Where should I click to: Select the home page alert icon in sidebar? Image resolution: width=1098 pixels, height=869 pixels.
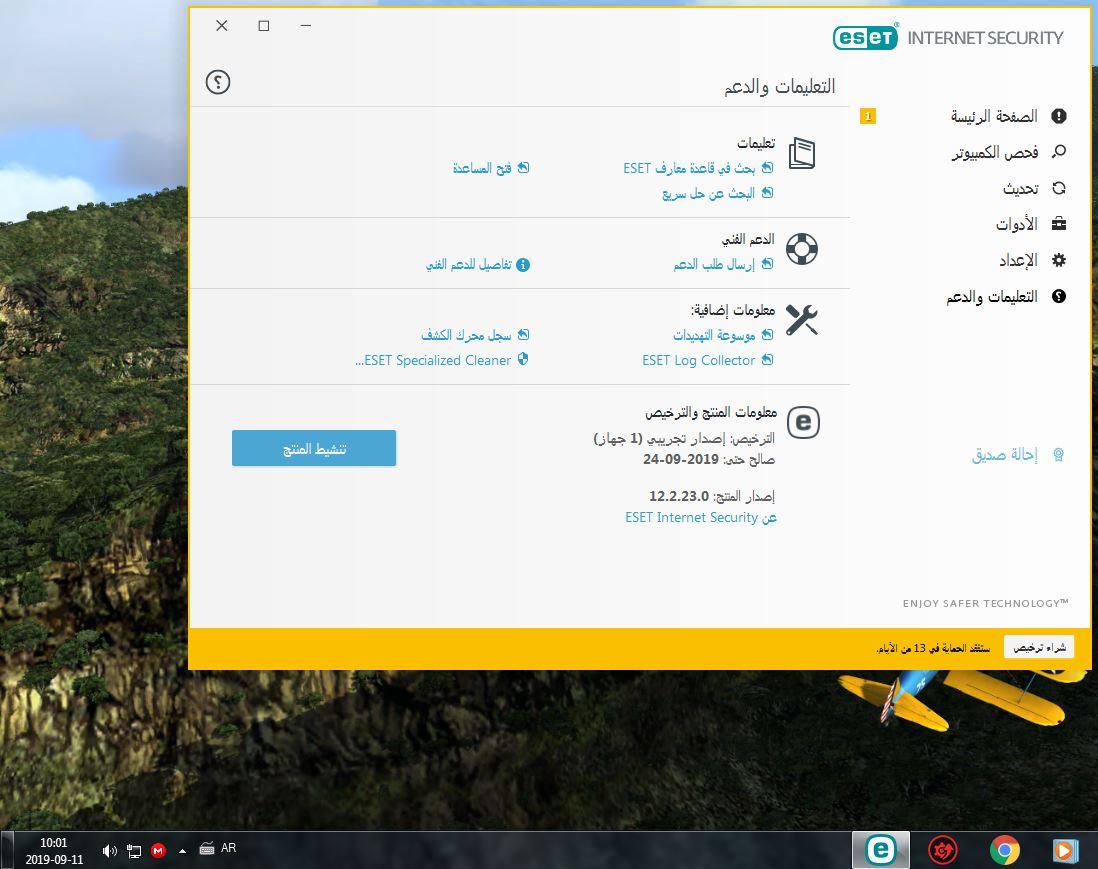point(1059,116)
